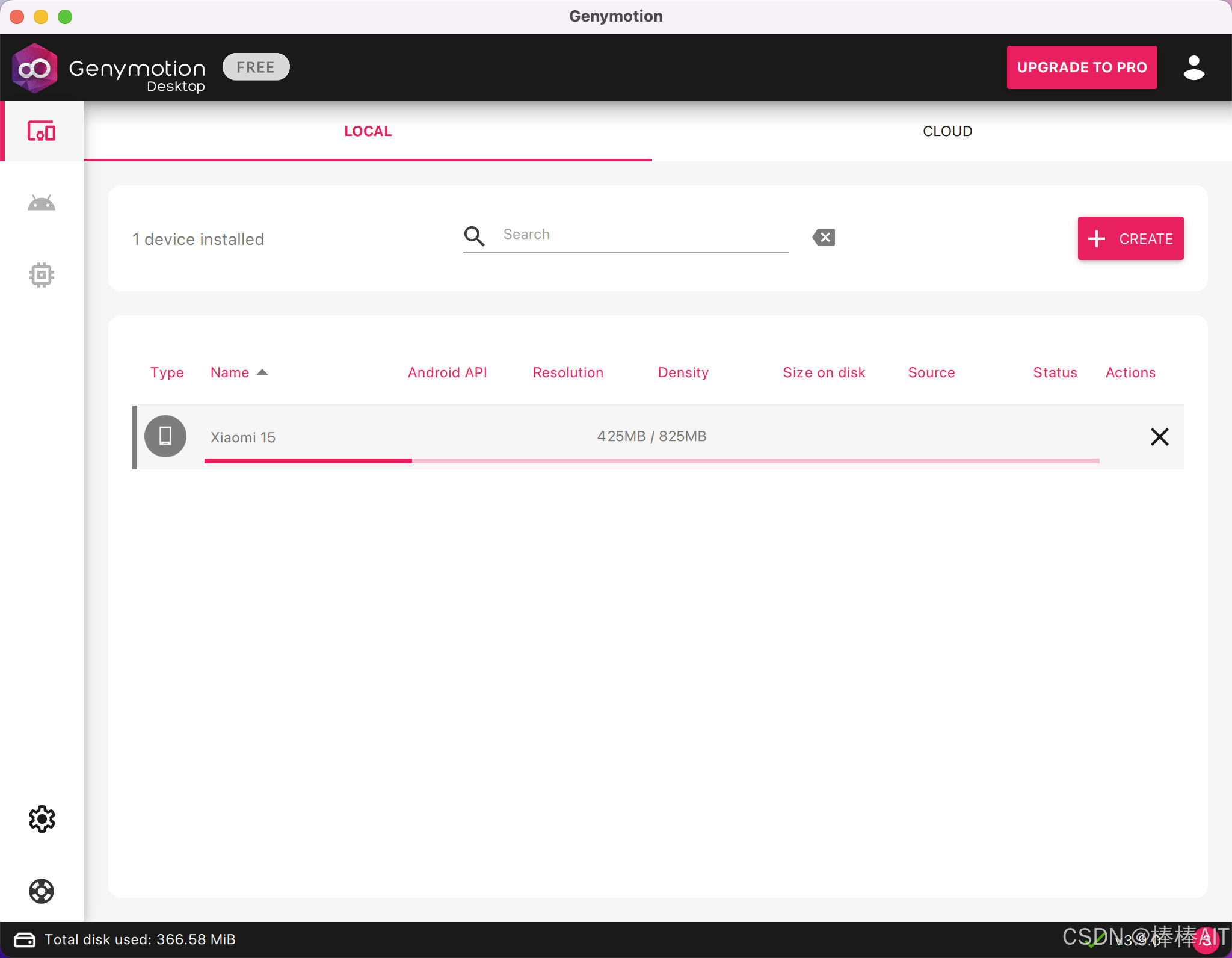Click the green macOS fullscreen button
The width and height of the screenshot is (1232, 958).
(65, 17)
